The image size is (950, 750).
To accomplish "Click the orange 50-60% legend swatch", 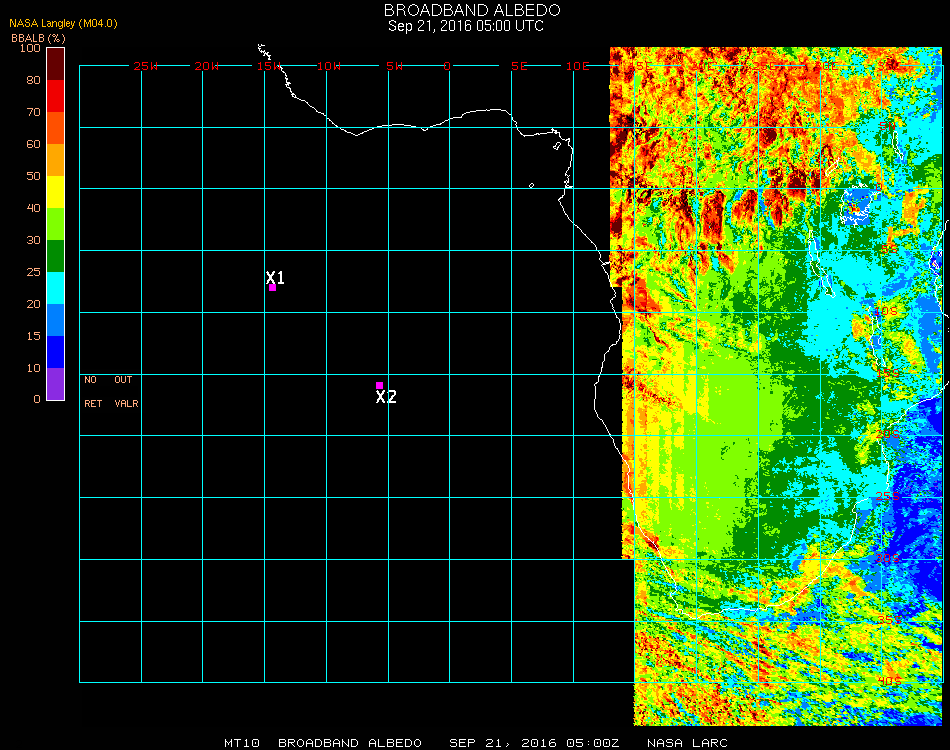I will (x=56, y=159).
